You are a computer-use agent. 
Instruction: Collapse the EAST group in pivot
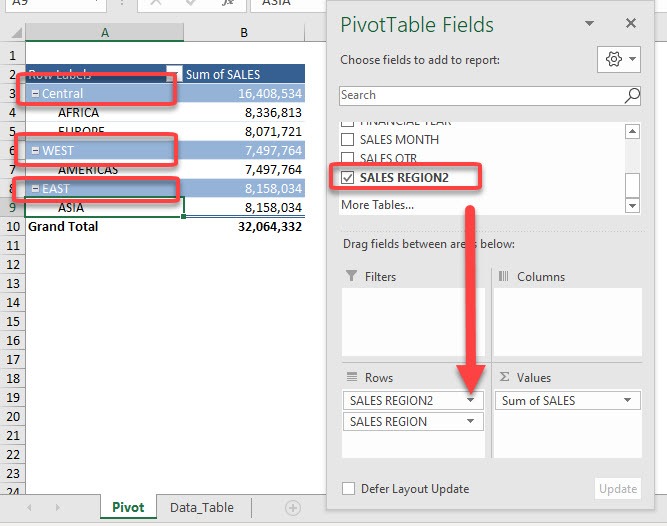tap(35, 188)
